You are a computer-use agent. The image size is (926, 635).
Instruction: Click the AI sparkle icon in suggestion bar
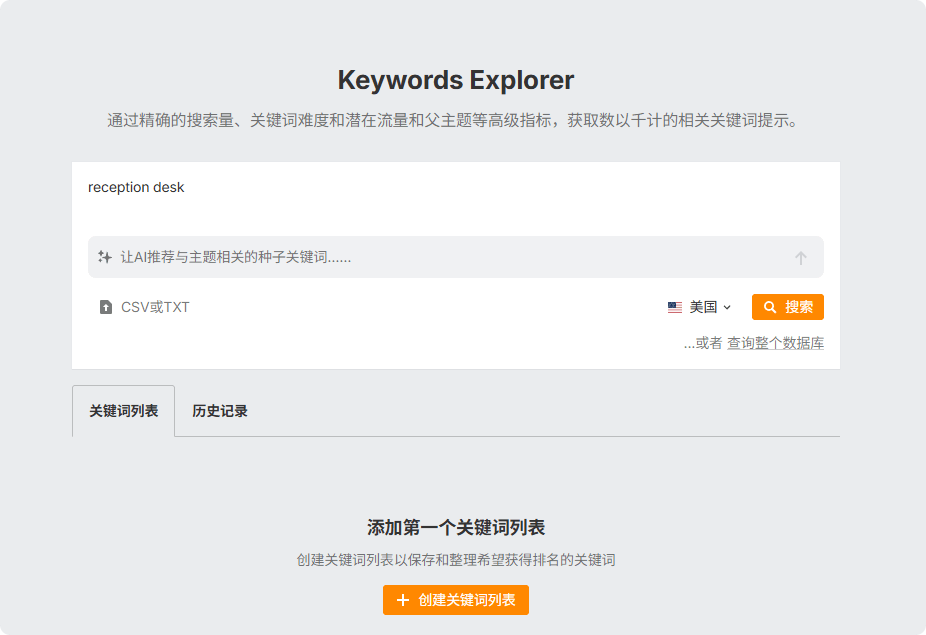tap(104, 257)
